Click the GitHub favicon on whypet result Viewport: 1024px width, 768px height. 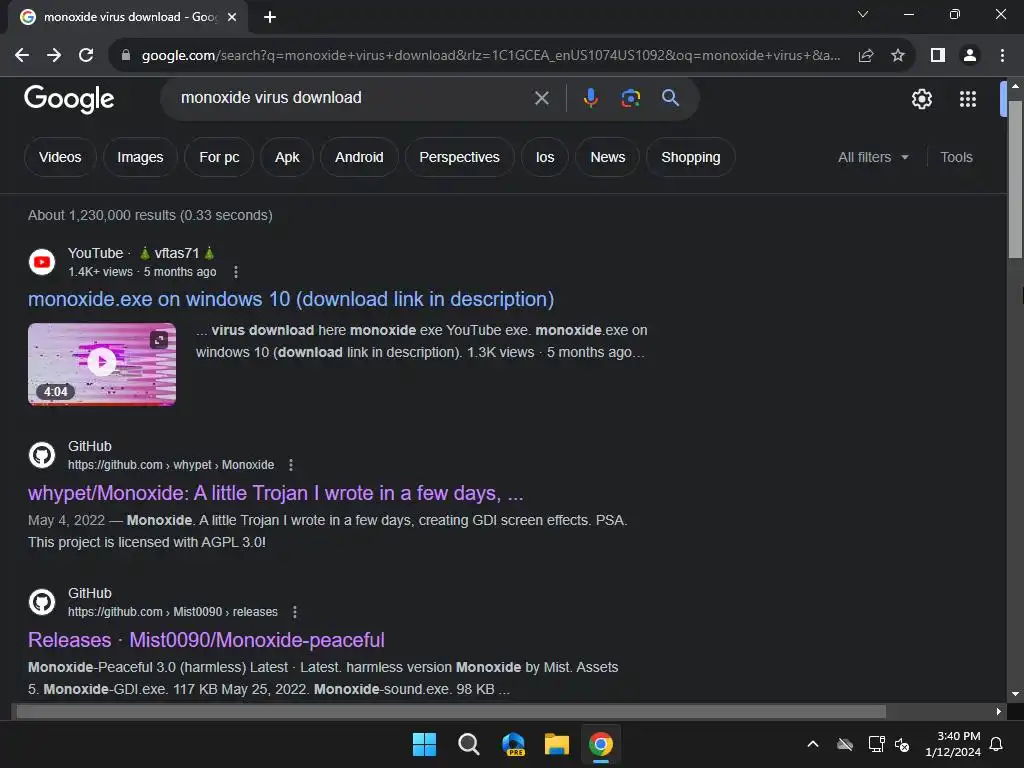(42, 455)
